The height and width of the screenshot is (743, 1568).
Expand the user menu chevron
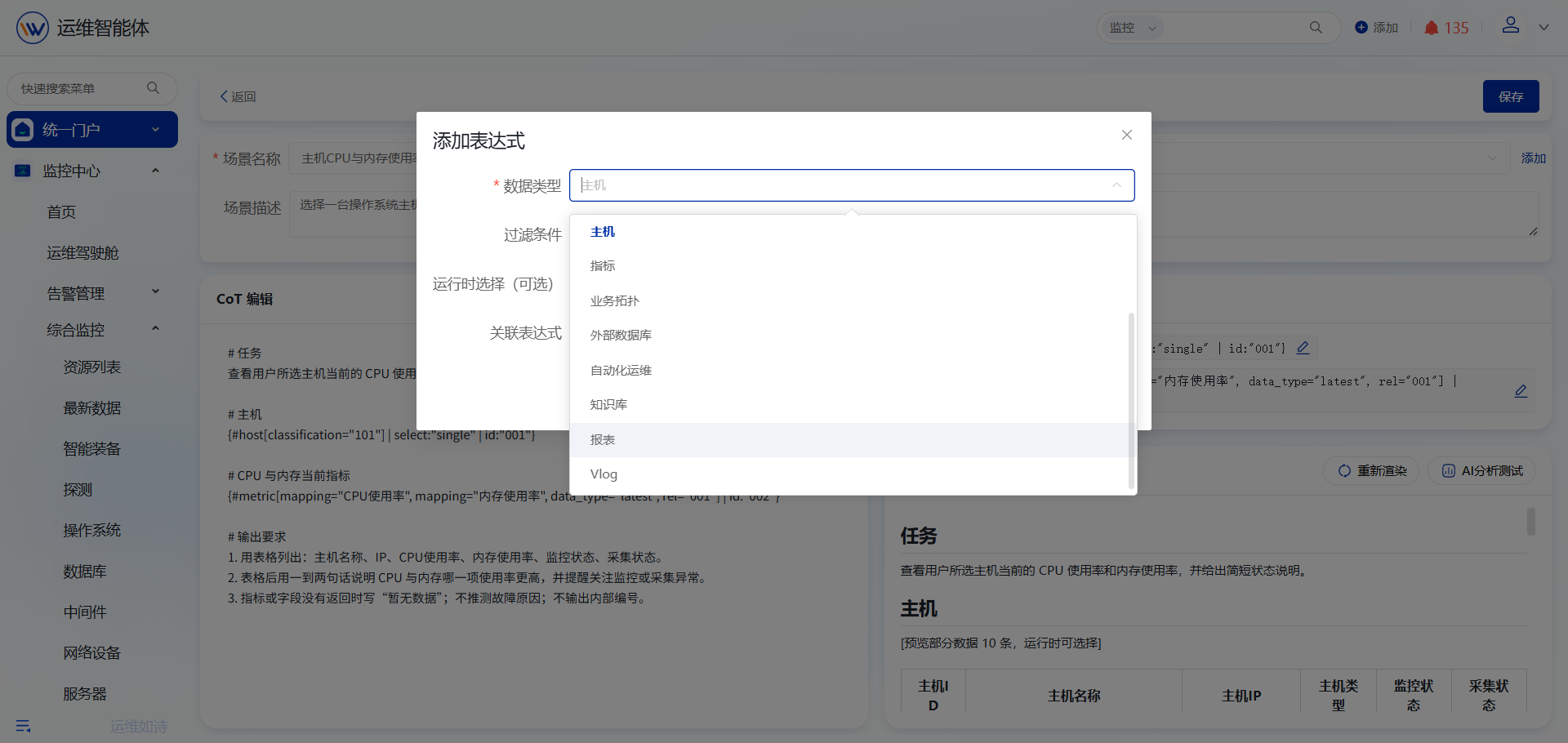pyautogui.click(x=1543, y=27)
